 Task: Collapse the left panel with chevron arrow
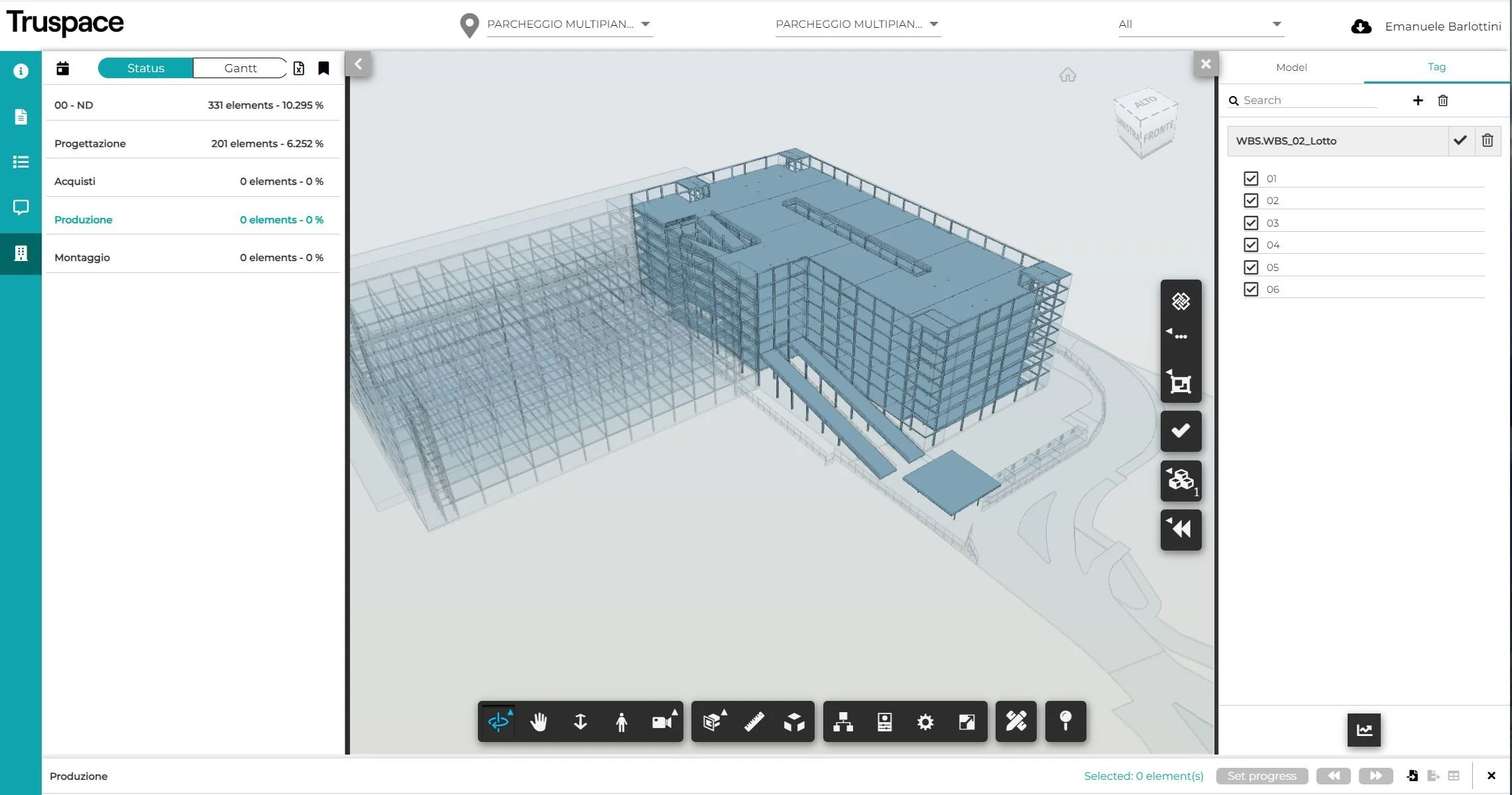[x=359, y=64]
